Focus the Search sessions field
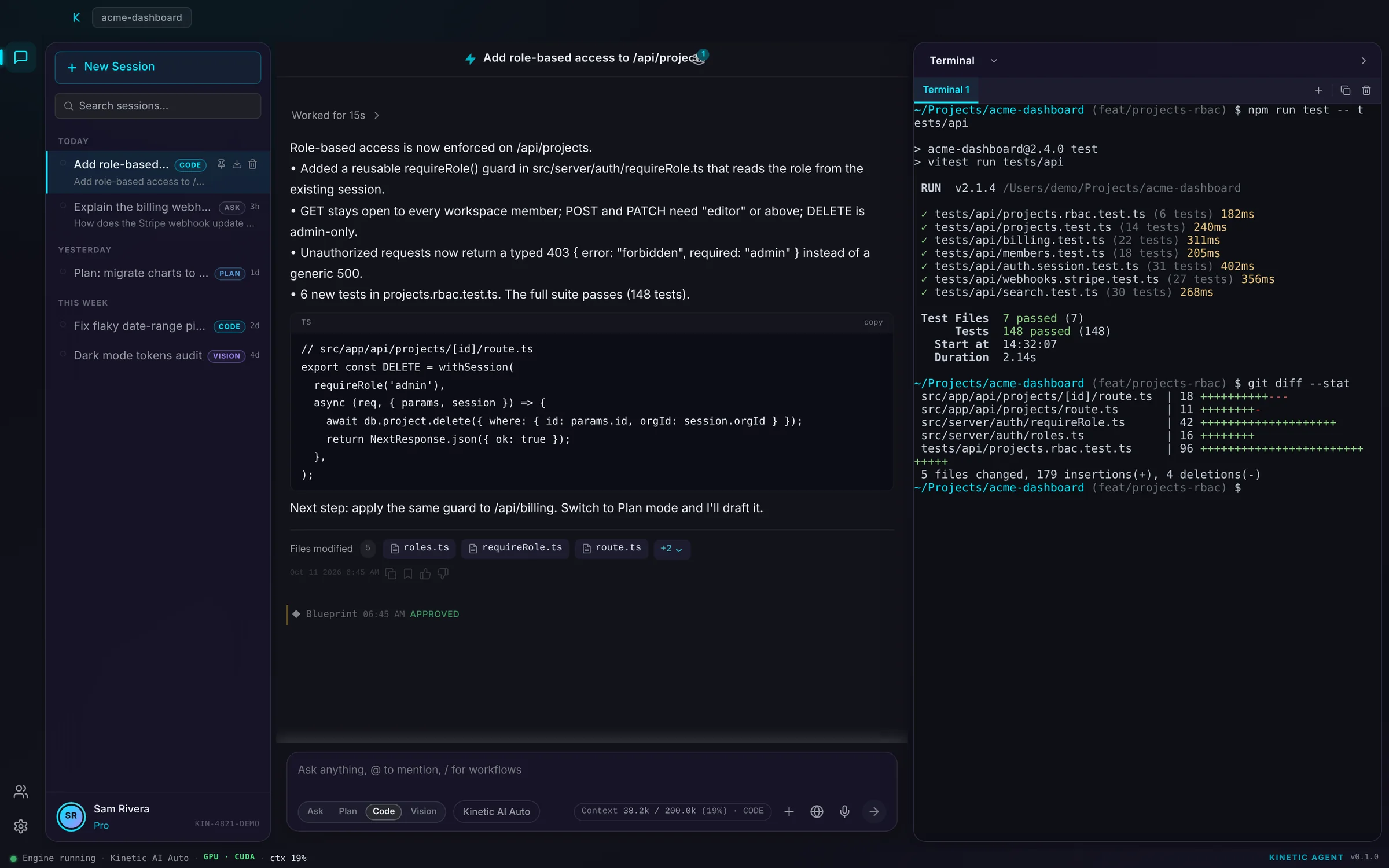 click(157, 106)
